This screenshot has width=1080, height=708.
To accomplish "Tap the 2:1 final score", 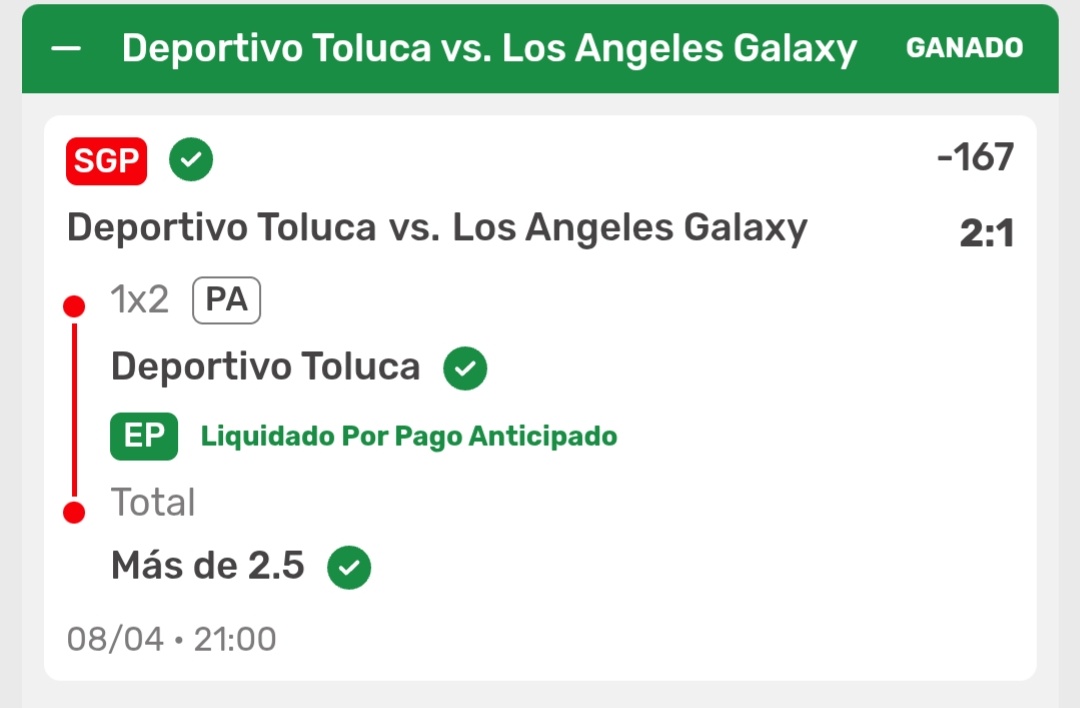I will coord(986,233).
